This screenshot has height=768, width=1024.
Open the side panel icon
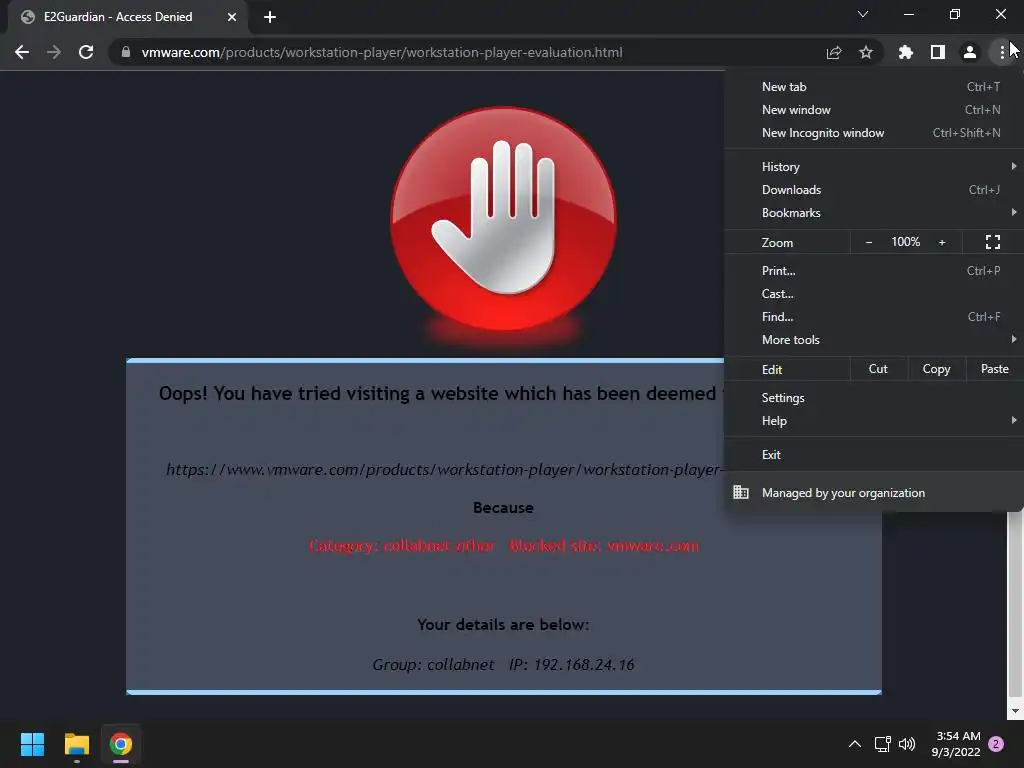click(938, 52)
